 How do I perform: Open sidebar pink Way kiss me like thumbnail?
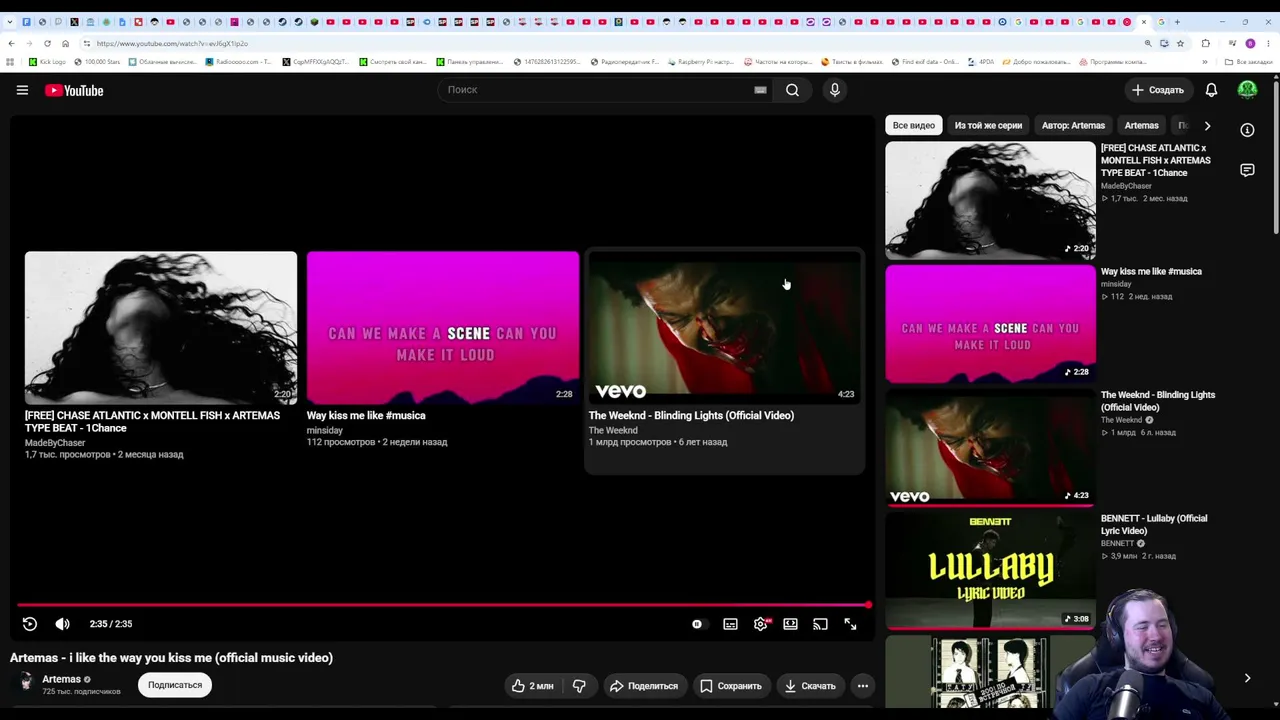pos(990,324)
